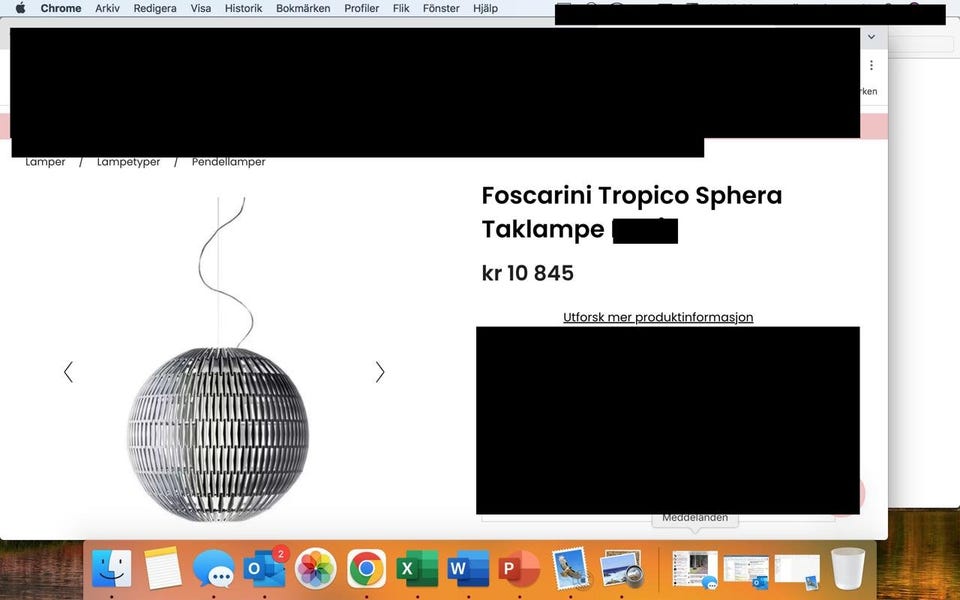Show next product image with right arrow

[380, 372]
